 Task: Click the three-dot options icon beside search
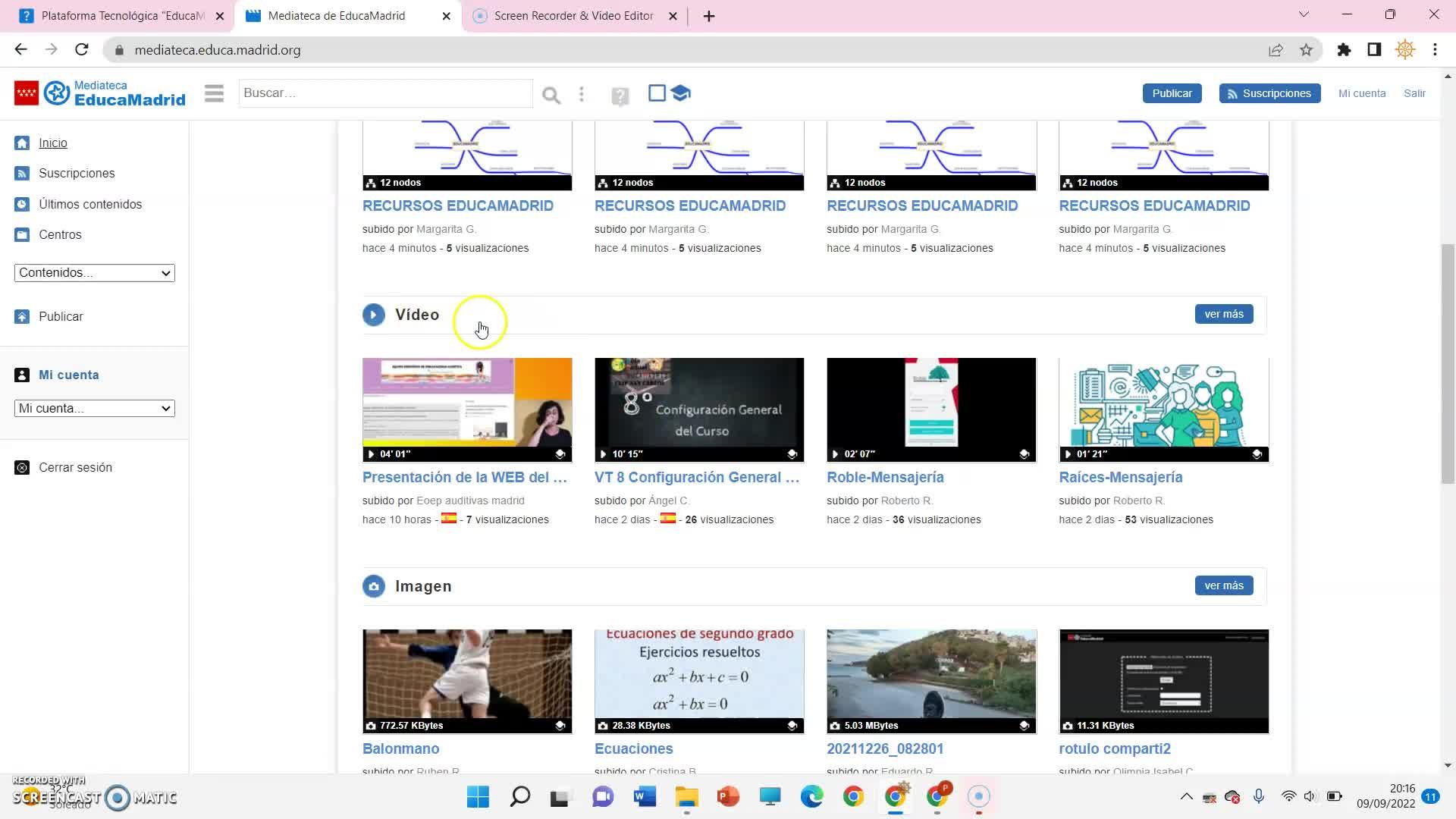(582, 94)
